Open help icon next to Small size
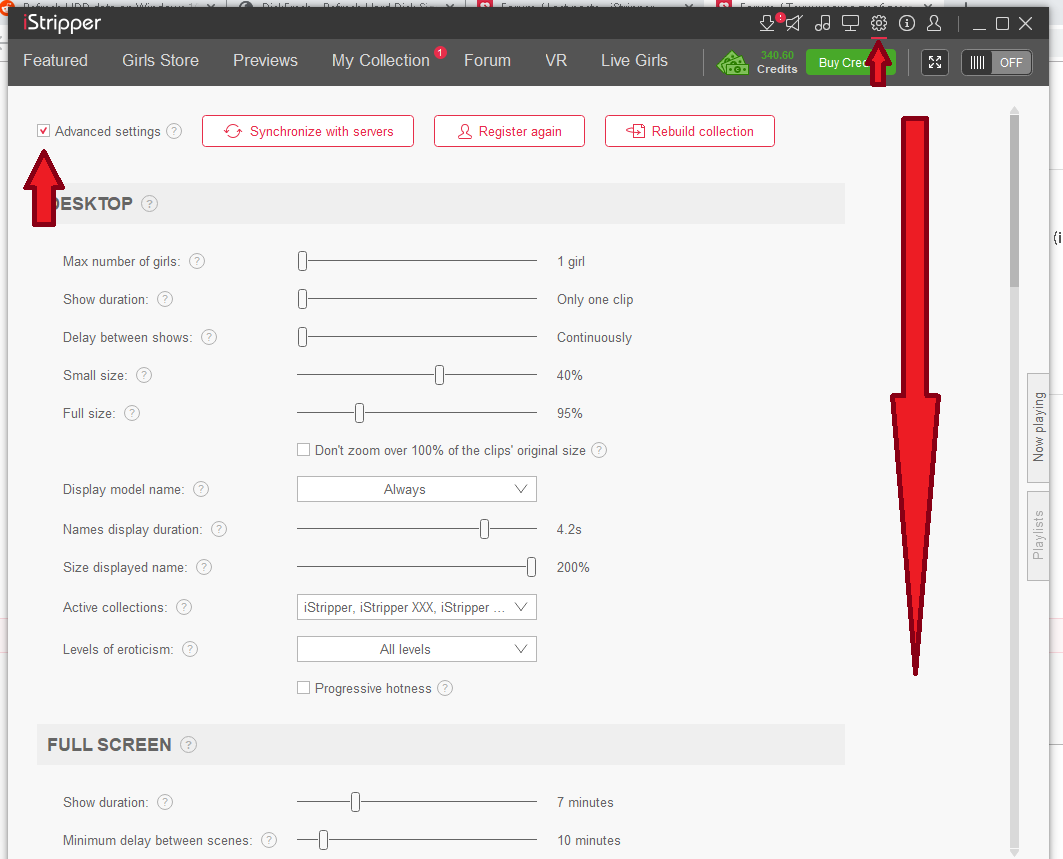This screenshot has height=859, width=1063. point(144,375)
